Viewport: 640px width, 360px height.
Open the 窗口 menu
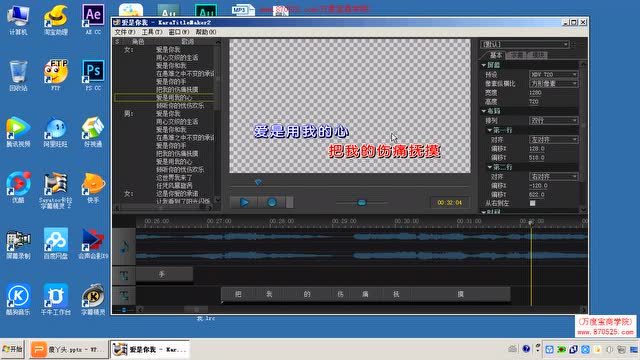pos(178,32)
